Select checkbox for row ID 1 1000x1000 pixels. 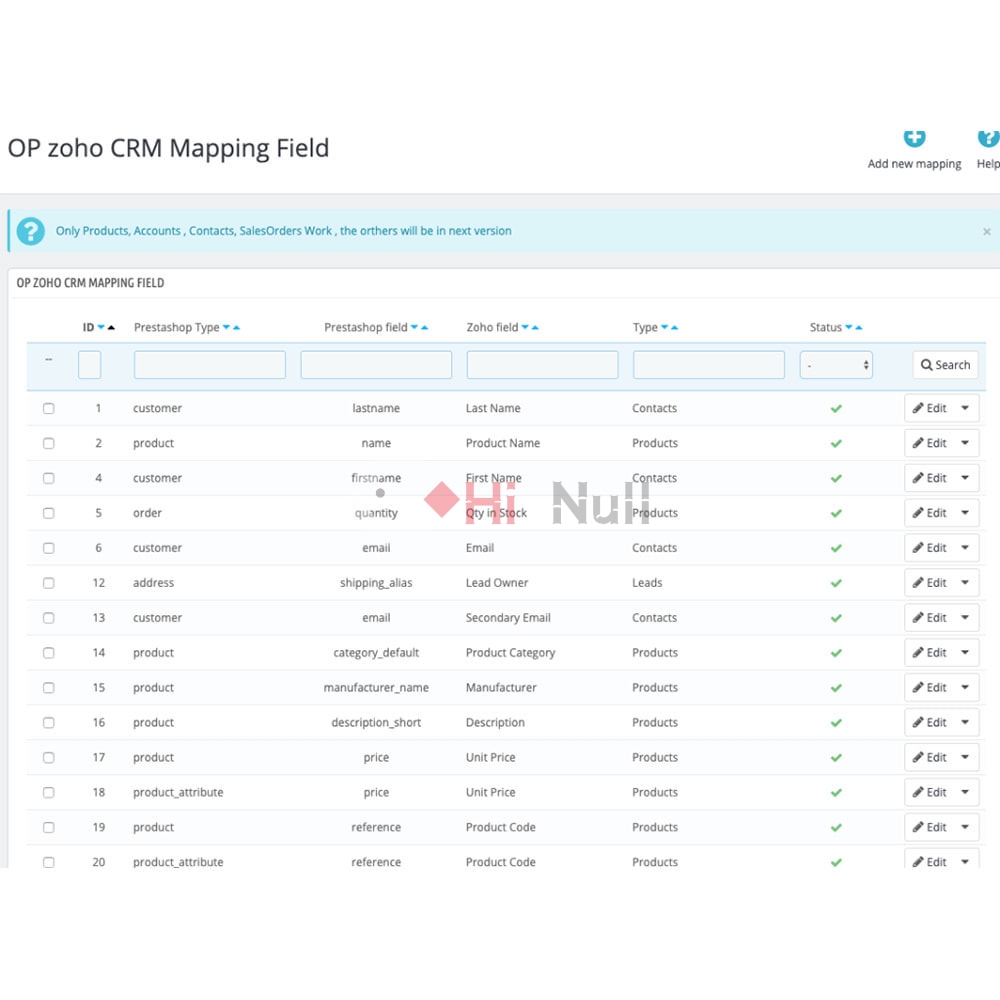[48, 408]
